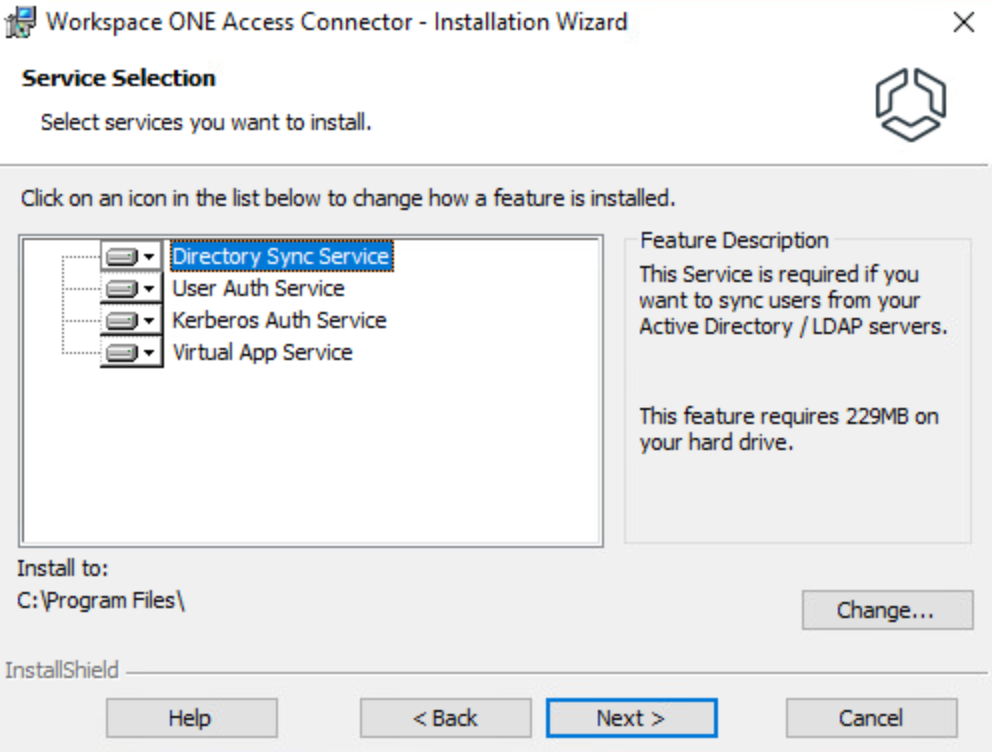
Task: Open the Kerberos Auth Service dropdown arrow
Action: pyautogui.click(x=150, y=321)
